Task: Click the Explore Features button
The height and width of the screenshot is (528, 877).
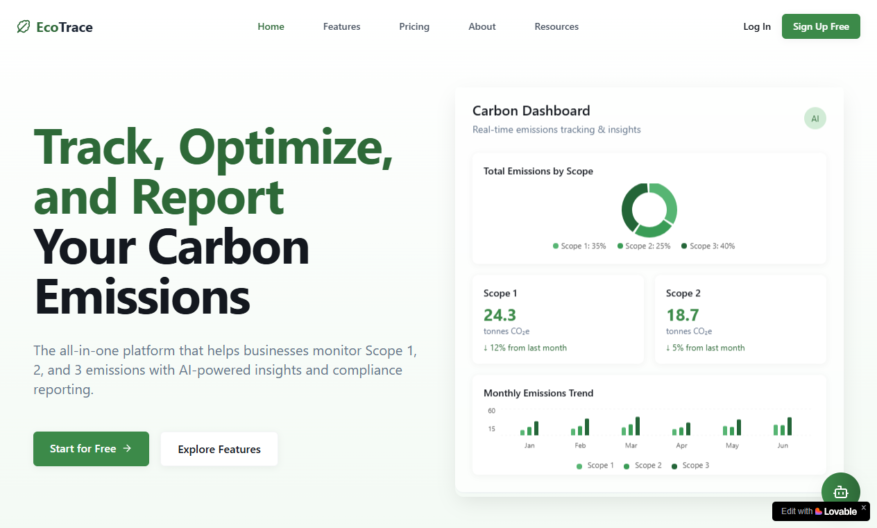Action: click(219, 449)
